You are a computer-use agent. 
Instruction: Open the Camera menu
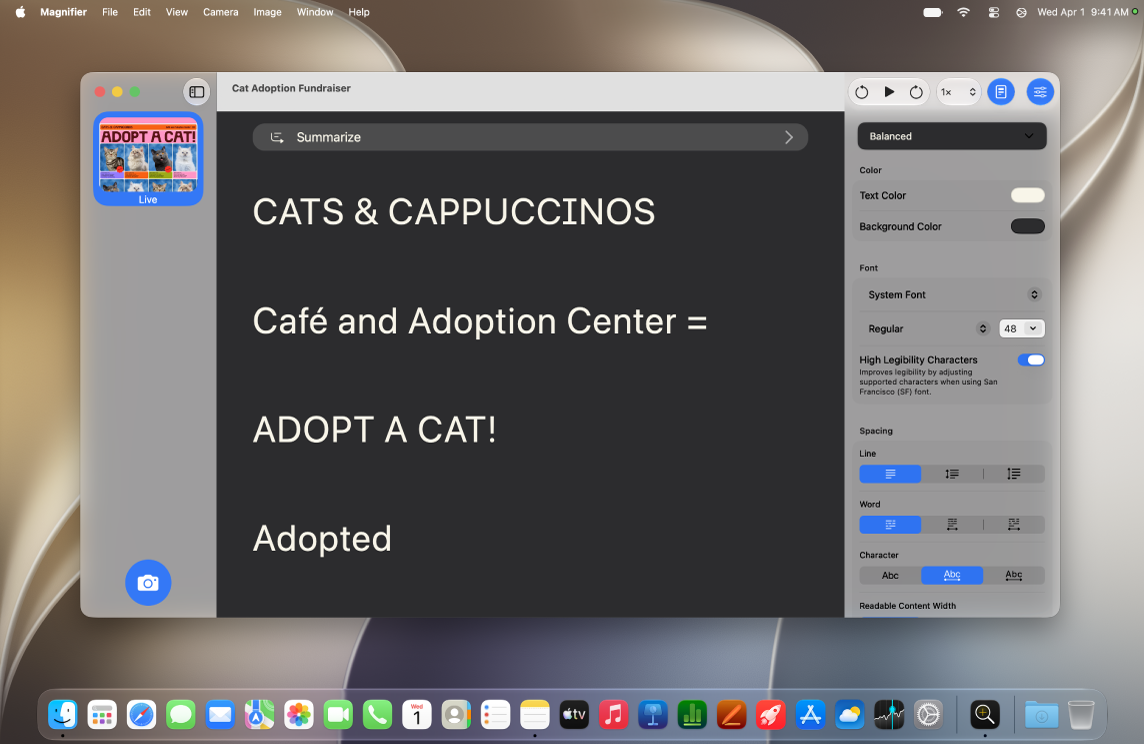click(x=220, y=12)
